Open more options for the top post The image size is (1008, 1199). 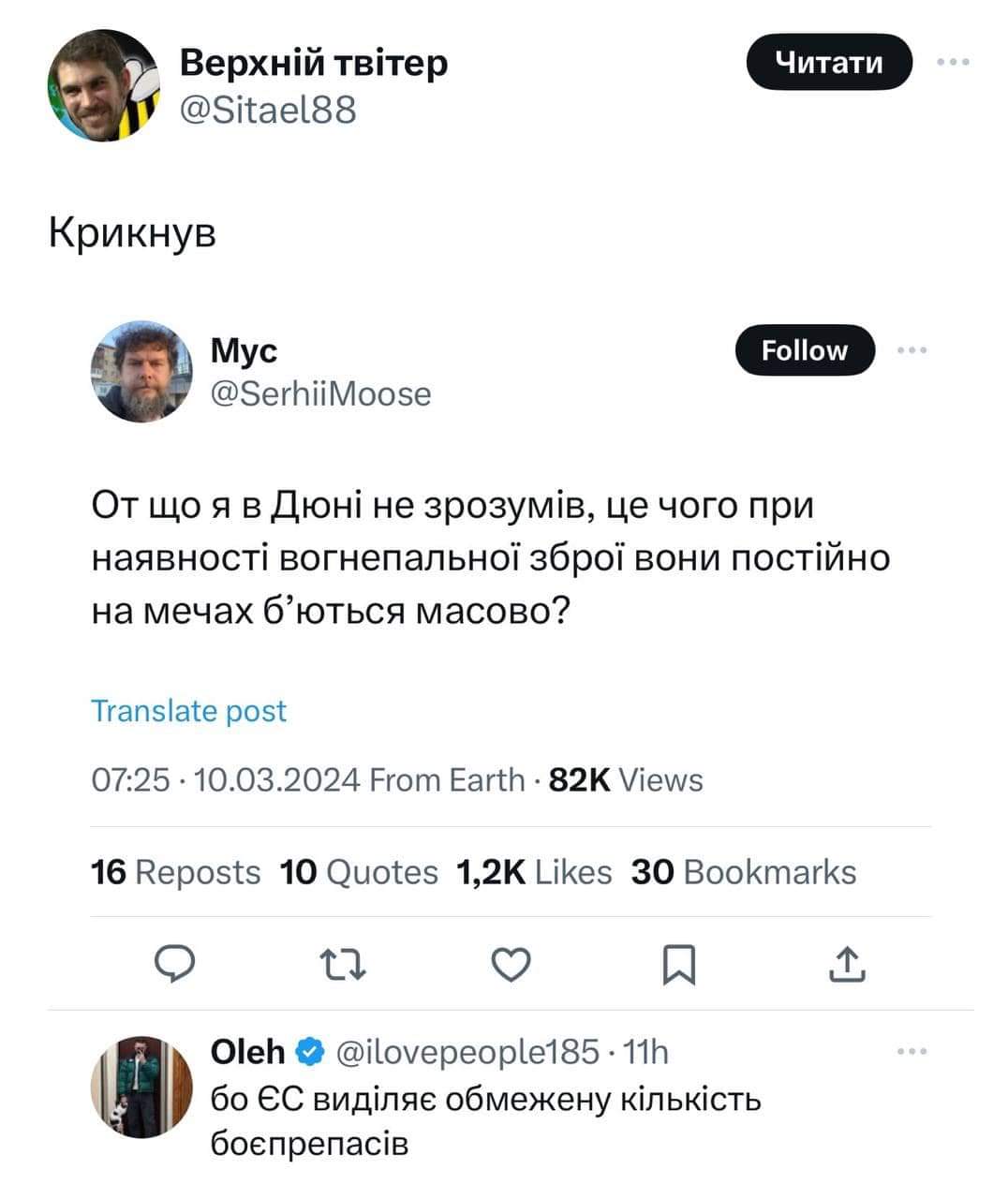click(x=954, y=62)
